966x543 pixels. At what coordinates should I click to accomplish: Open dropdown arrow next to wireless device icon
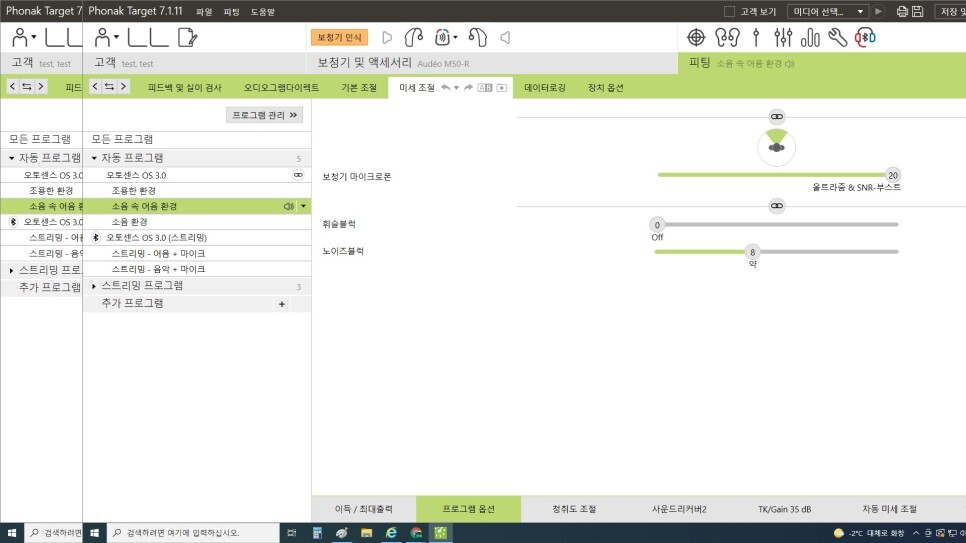pos(455,37)
